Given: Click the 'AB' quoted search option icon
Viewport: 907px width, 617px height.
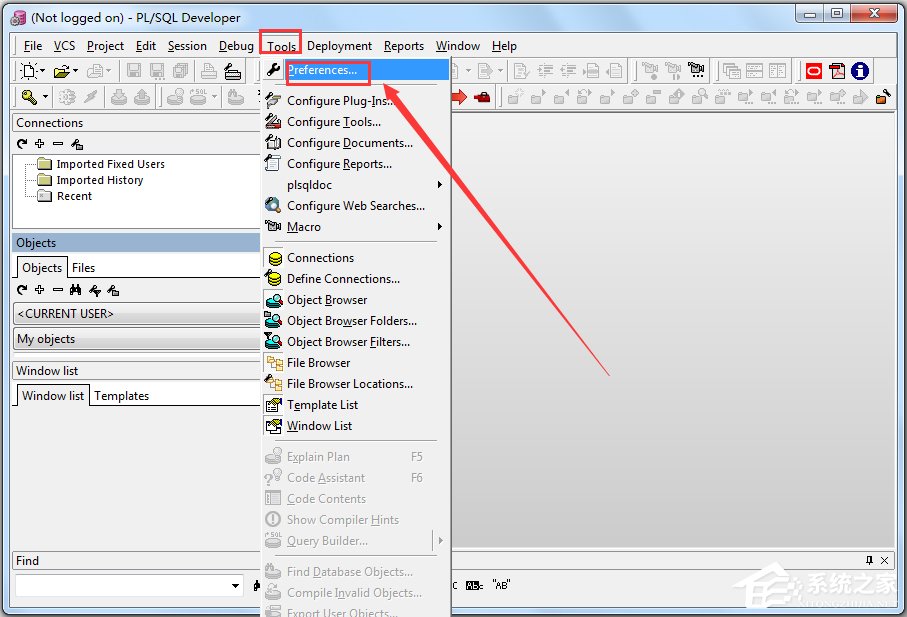Looking at the screenshot, I should pos(501,585).
